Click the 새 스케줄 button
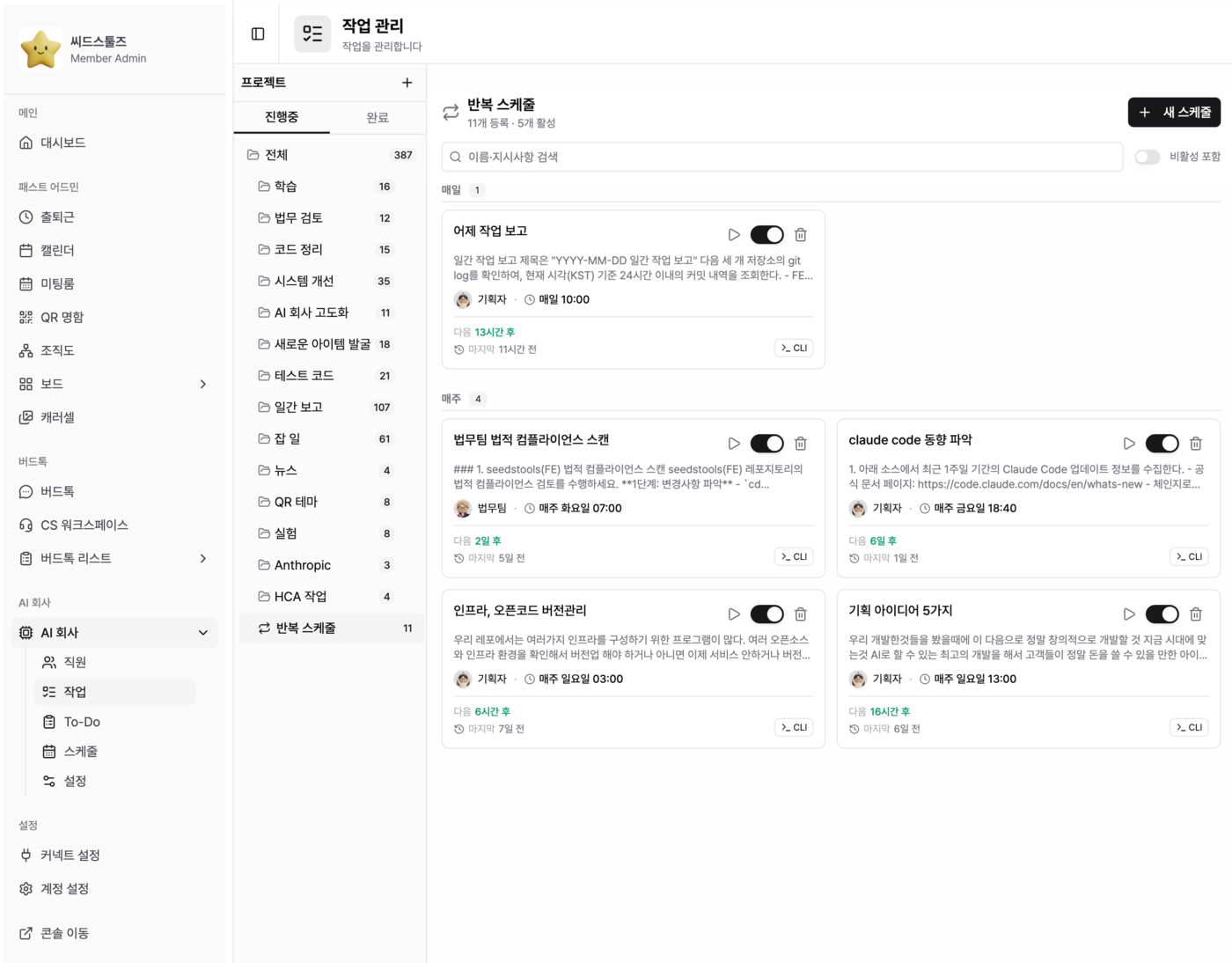1232x963 pixels. tap(1174, 113)
